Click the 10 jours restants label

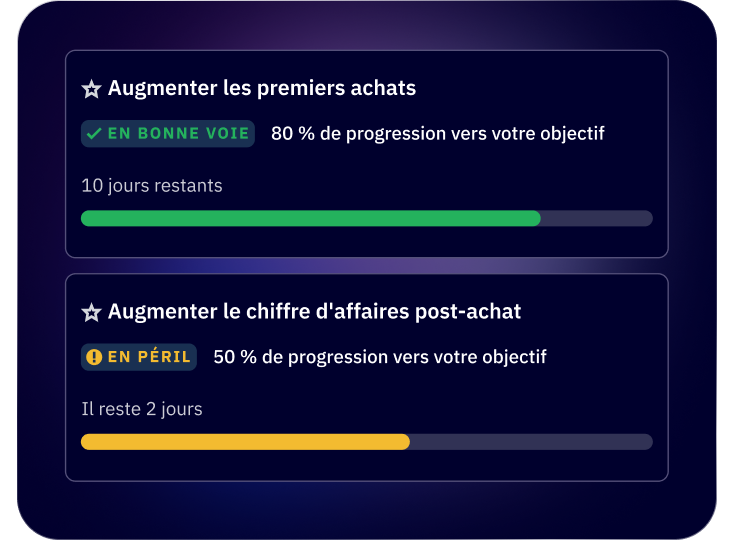[152, 186]
